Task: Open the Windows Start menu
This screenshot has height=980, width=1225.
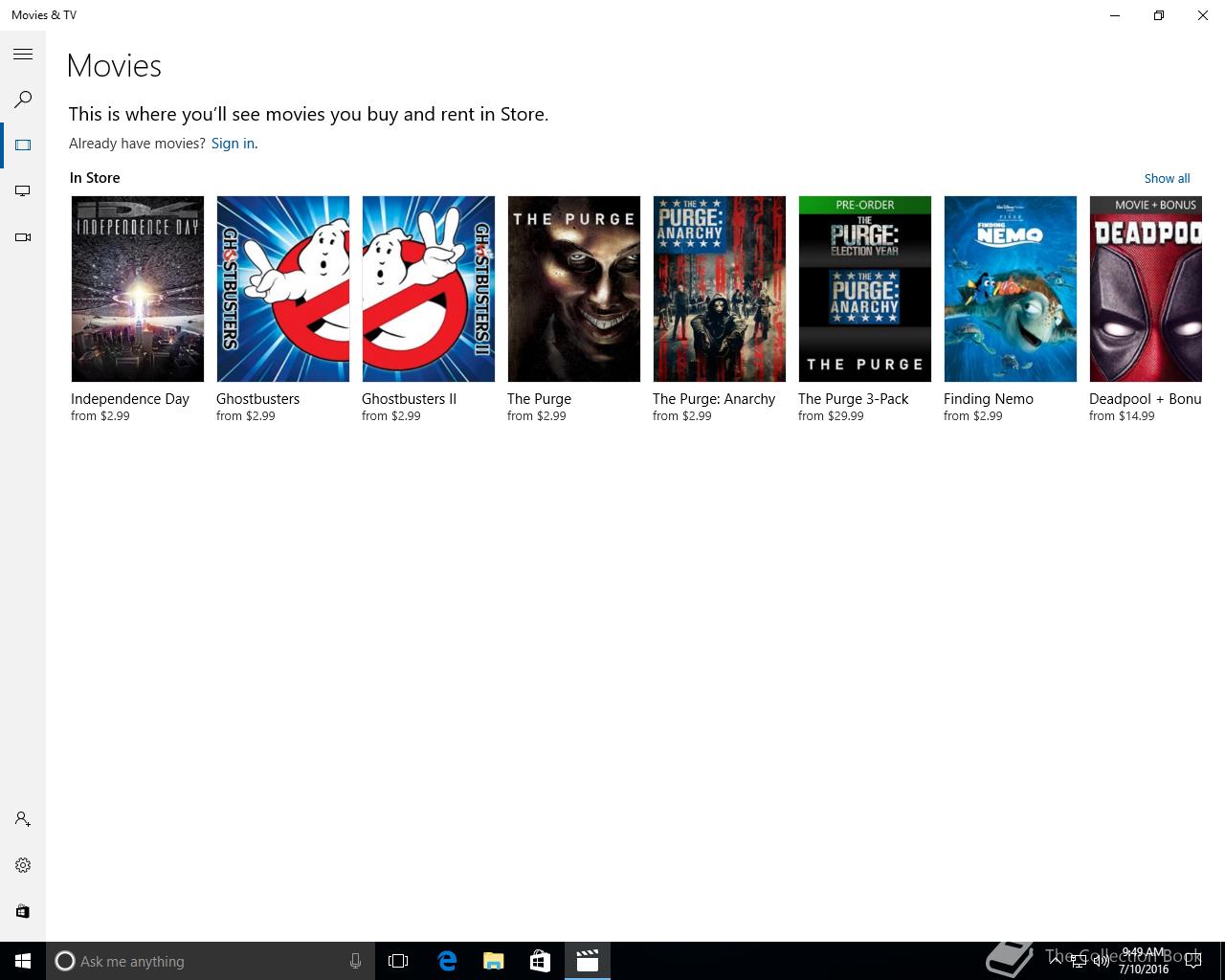Action: 23,961
